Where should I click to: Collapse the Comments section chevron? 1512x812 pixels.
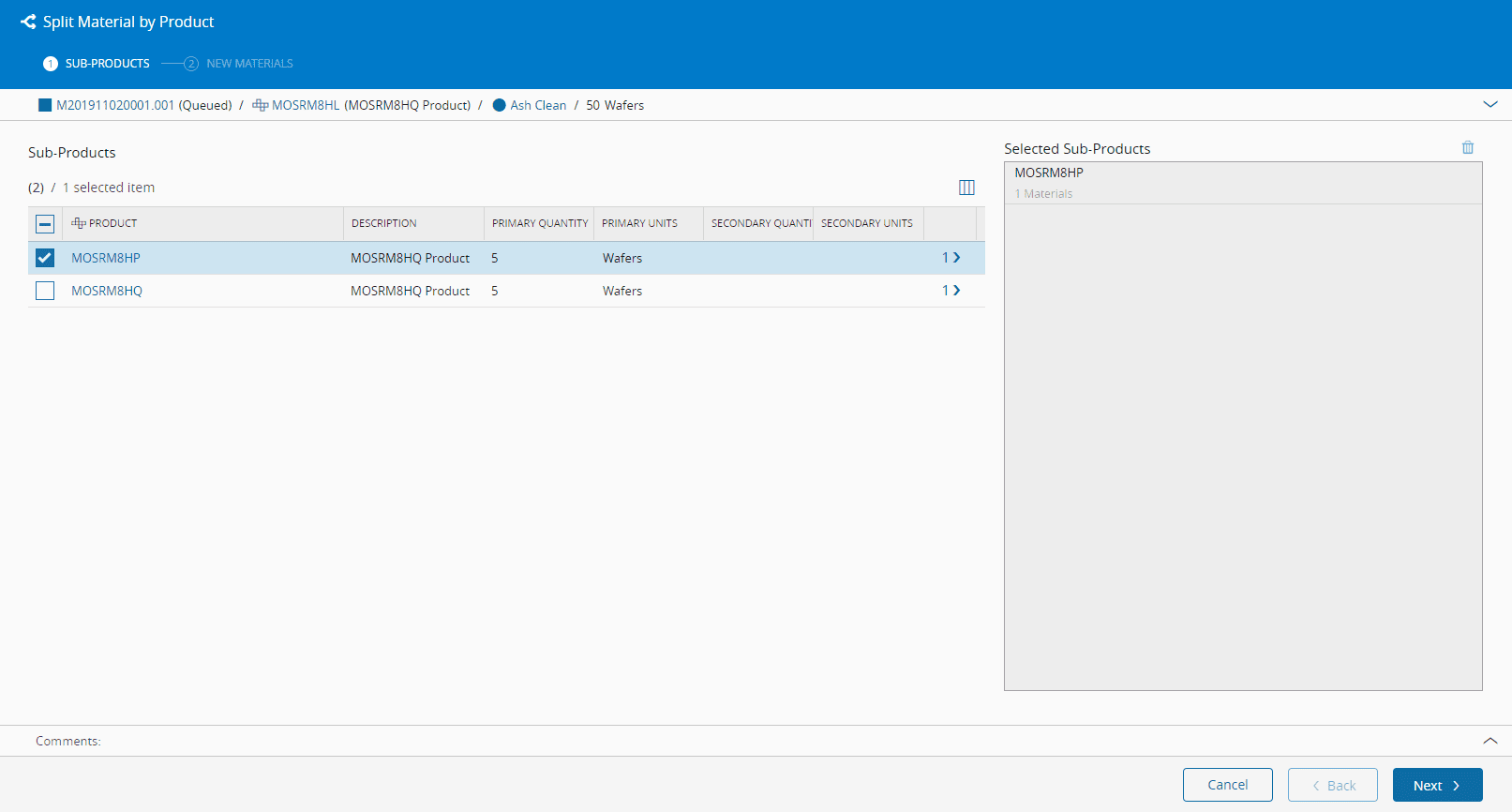[x=1490, y=741]
